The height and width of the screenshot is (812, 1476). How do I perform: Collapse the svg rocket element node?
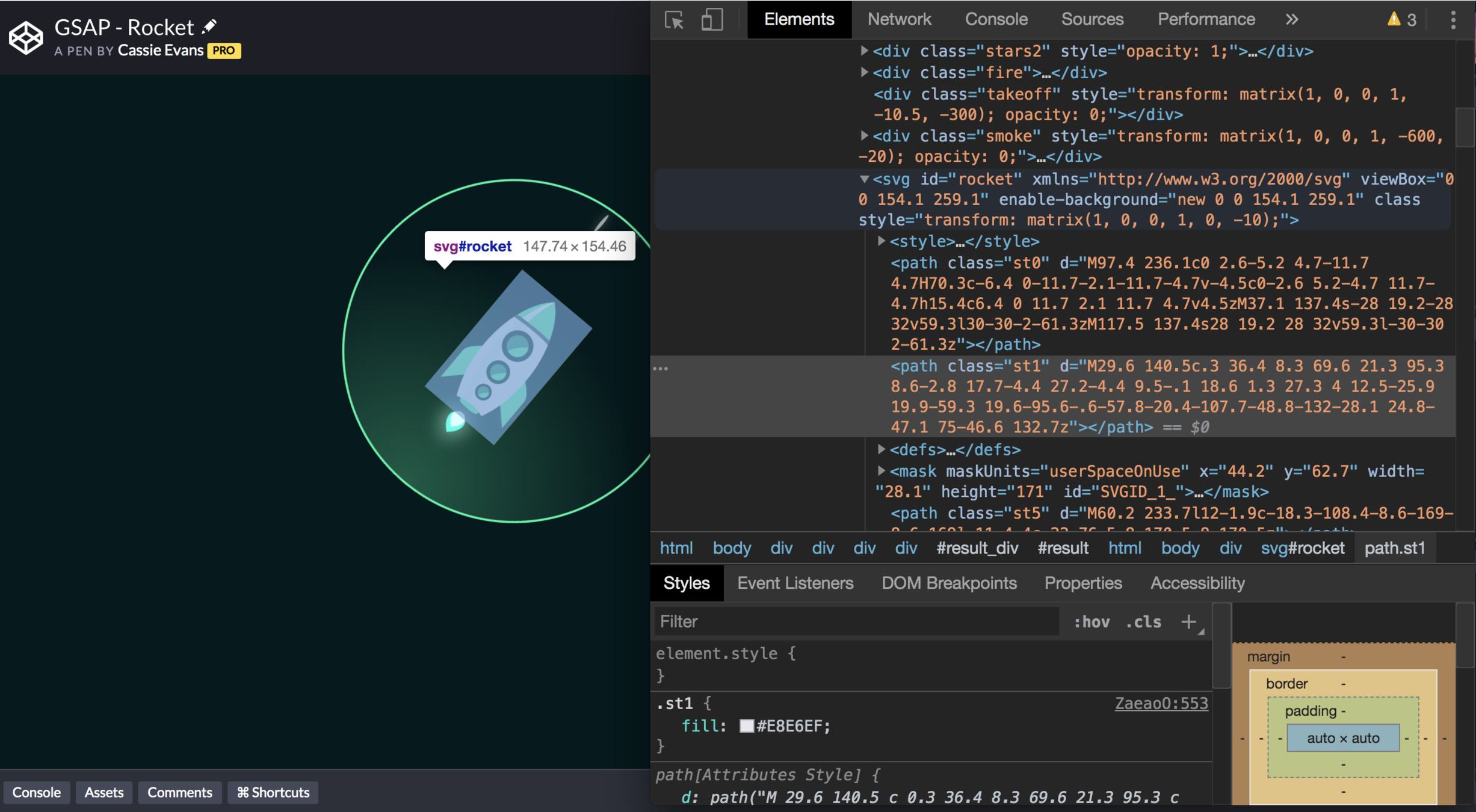[x=864, y=179]
